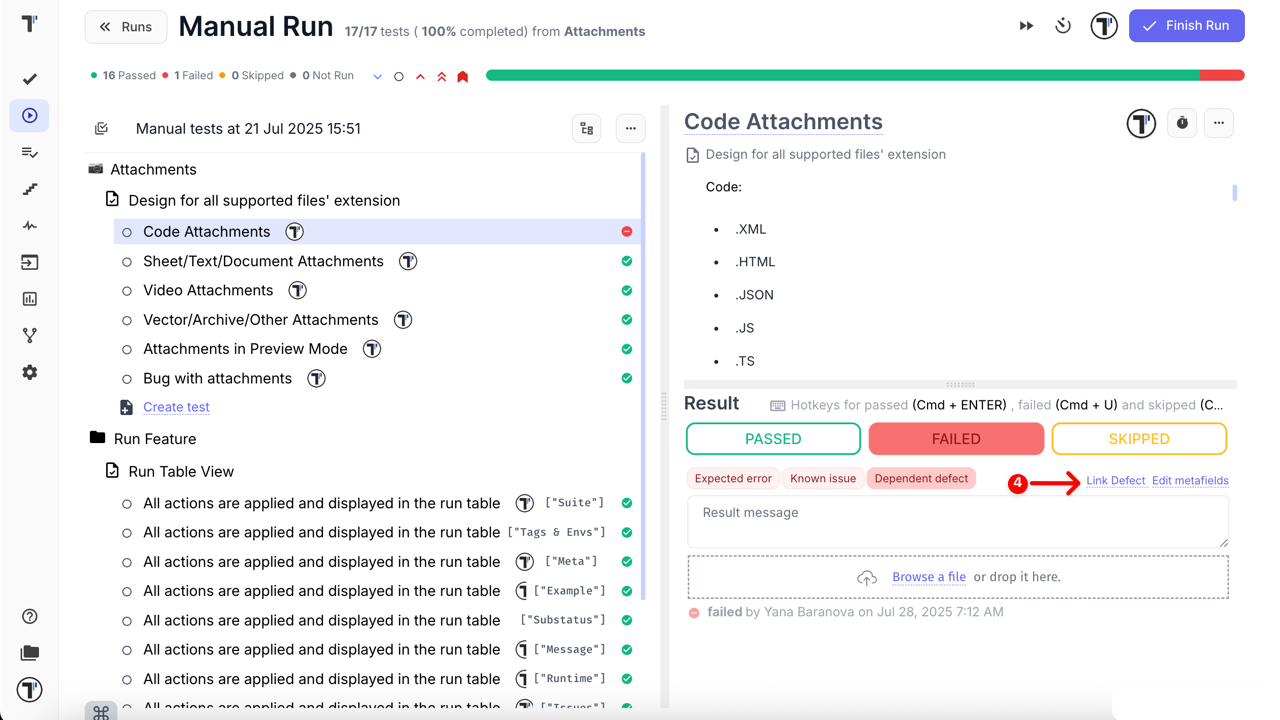Open Sheet/Text/Document Attachments test
The height and width of the screenshot is (720, 1280).
(x=263, y=261)
